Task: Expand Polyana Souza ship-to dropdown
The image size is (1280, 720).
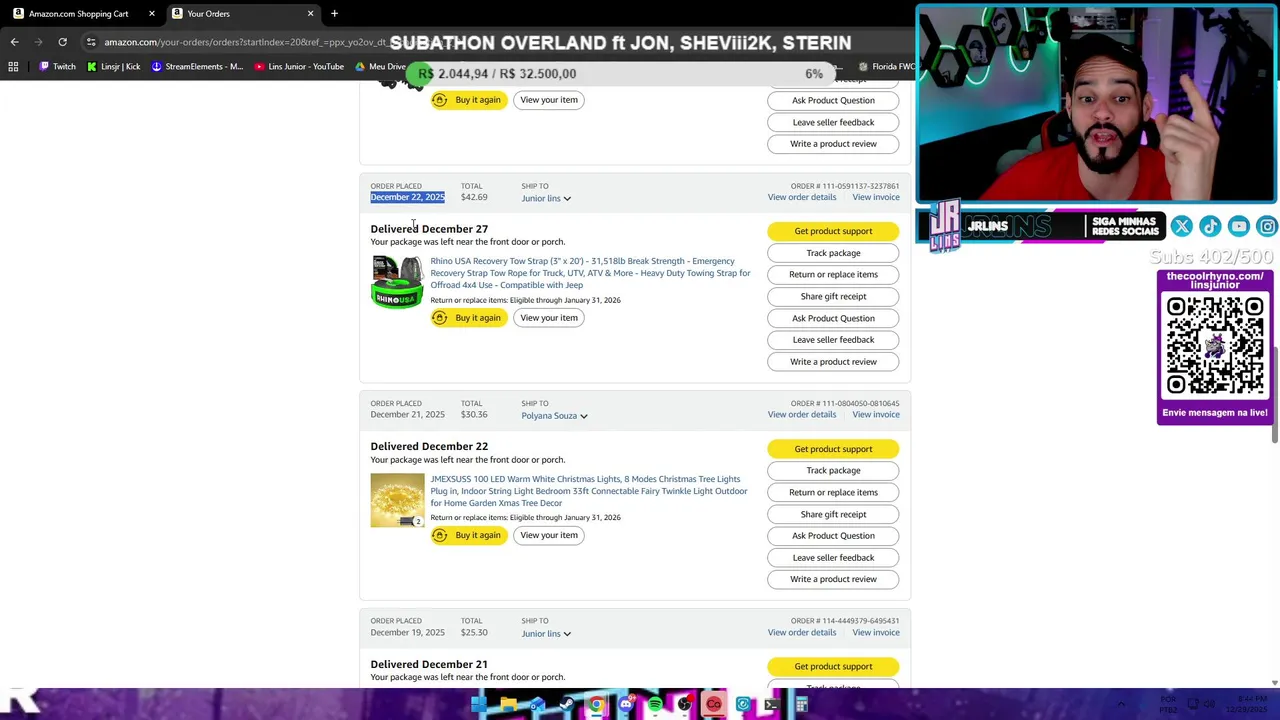Action: coord(554,416)
